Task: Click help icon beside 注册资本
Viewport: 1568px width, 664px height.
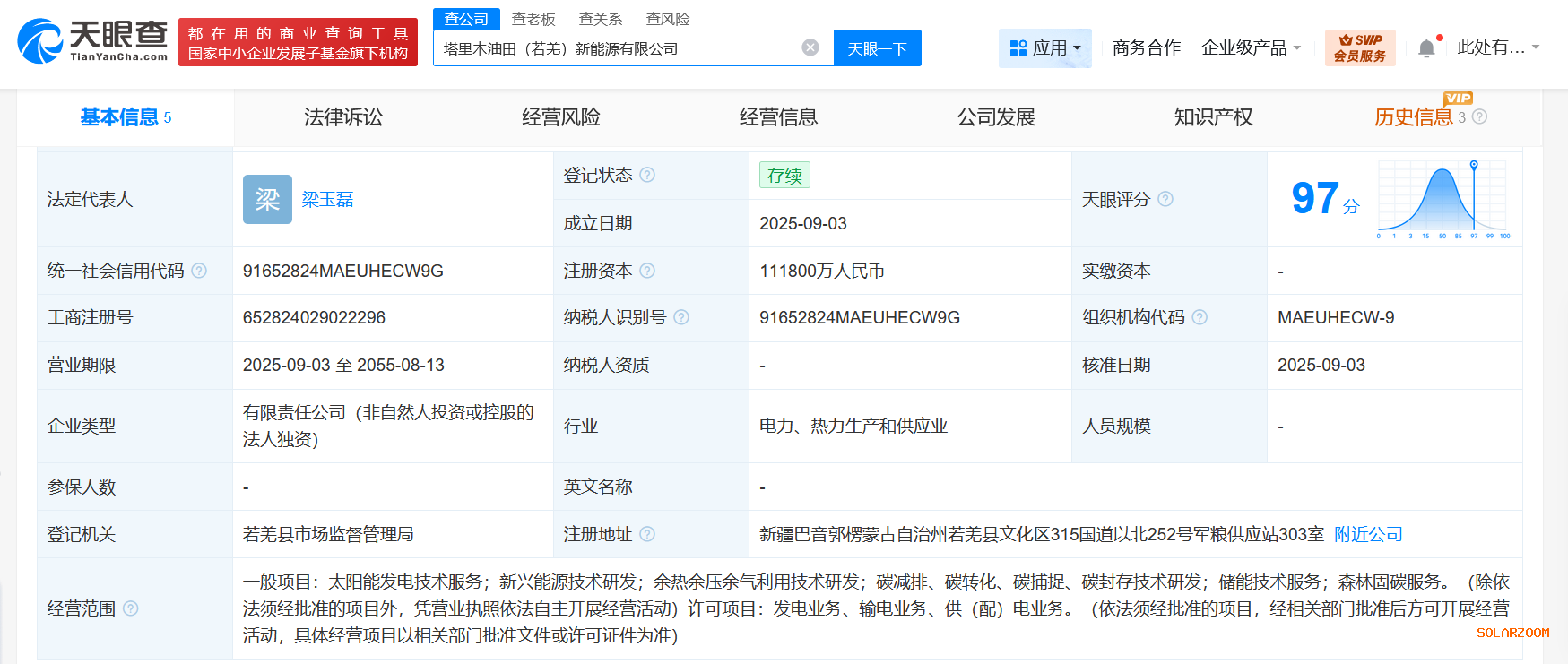Action: (x=647, y=271)
